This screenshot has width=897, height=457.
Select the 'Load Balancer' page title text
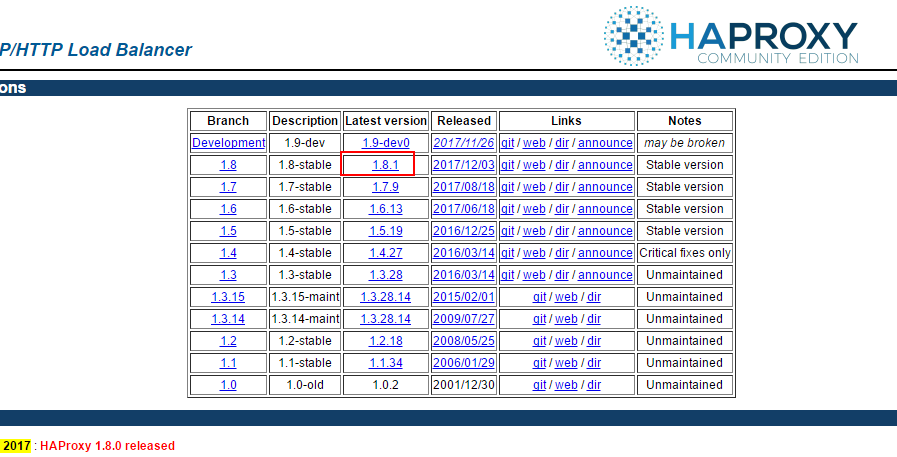click(130, 50)
